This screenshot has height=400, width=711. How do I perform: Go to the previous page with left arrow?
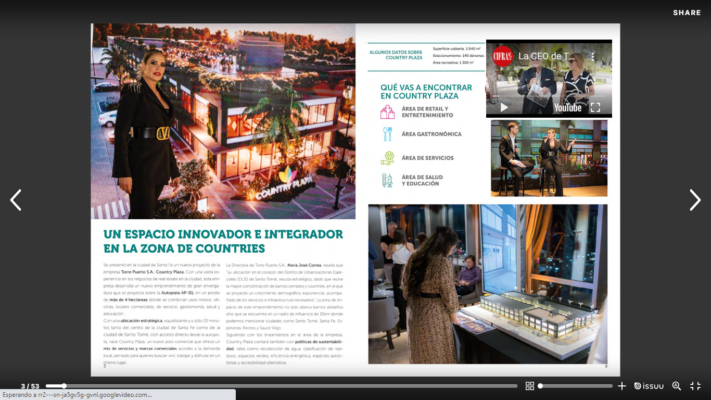tap(16, 200)
